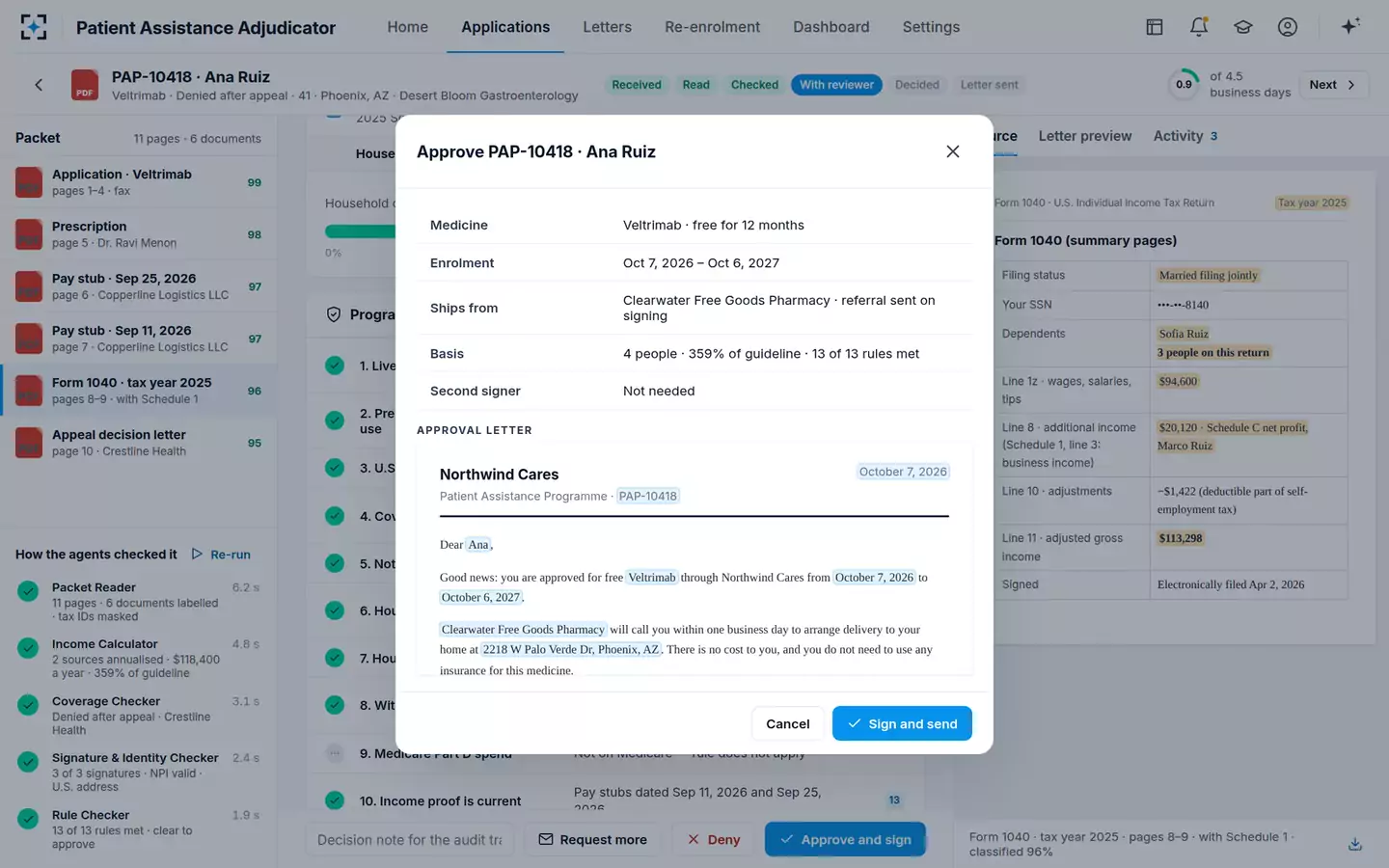Viewport: 1389px width, 868px height.
Task: Go back using the left chevron arrow
Action: pyautogui.click(x=39, y=85)
